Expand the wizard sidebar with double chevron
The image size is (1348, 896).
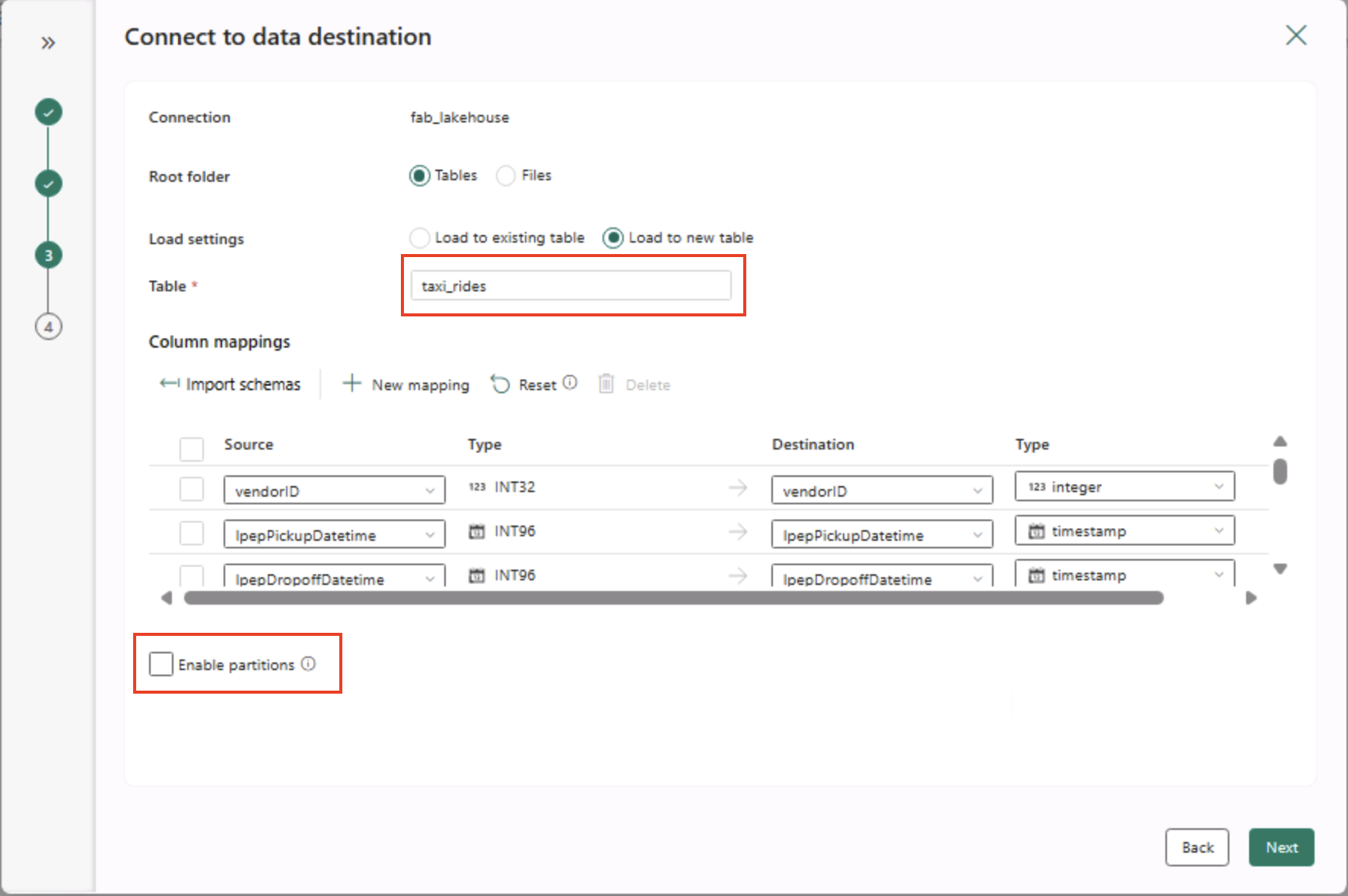click(x=48, y=43)
